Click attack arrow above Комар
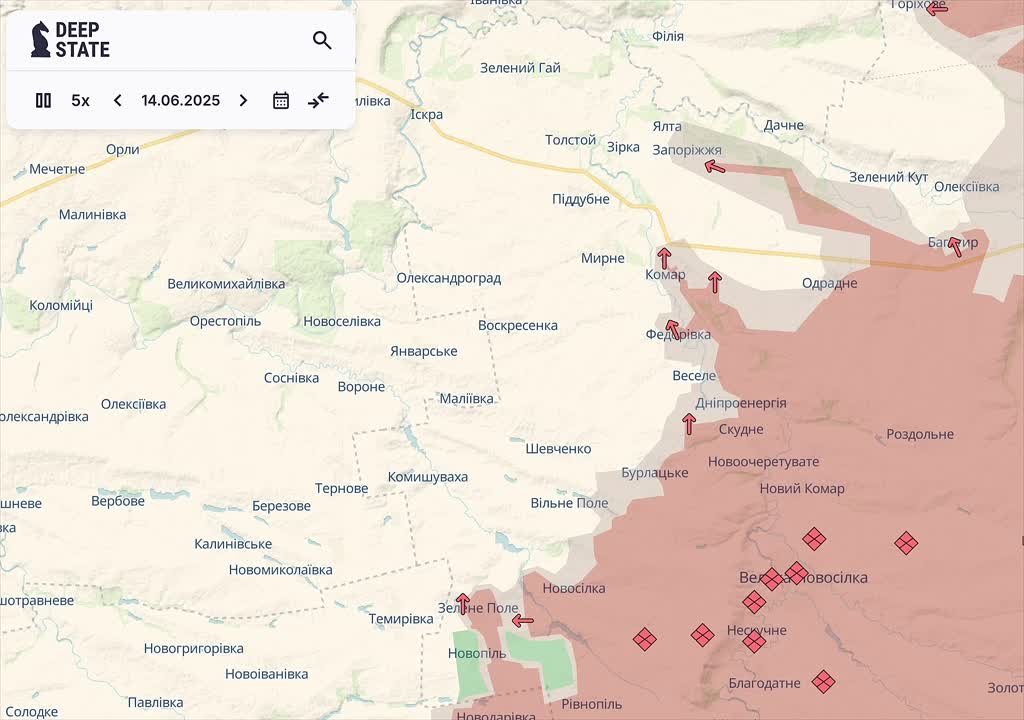This screenshot has height=720, width=1024. click(x=664, y=258)
